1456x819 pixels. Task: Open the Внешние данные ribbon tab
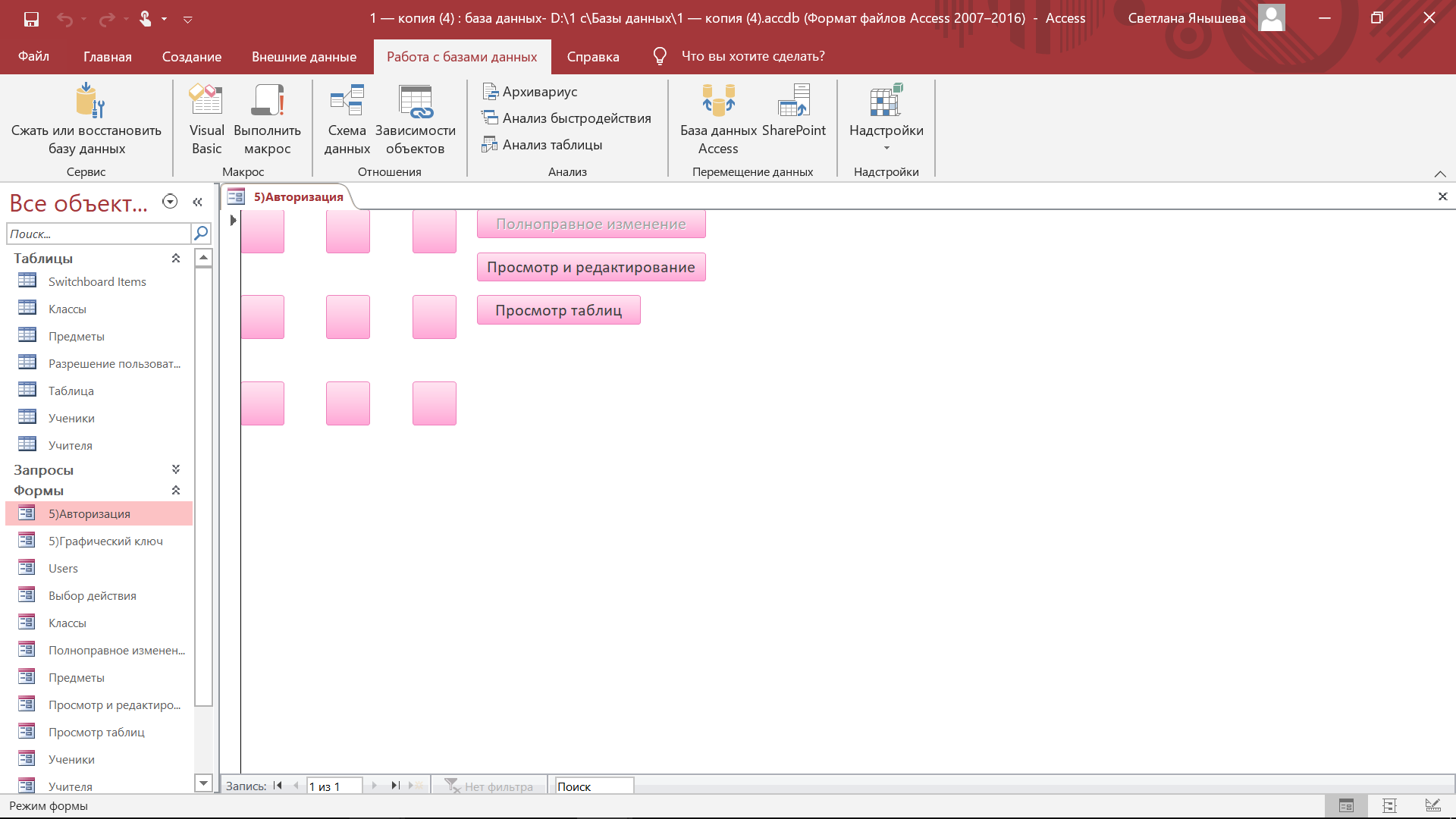click(x=304, y=57)
